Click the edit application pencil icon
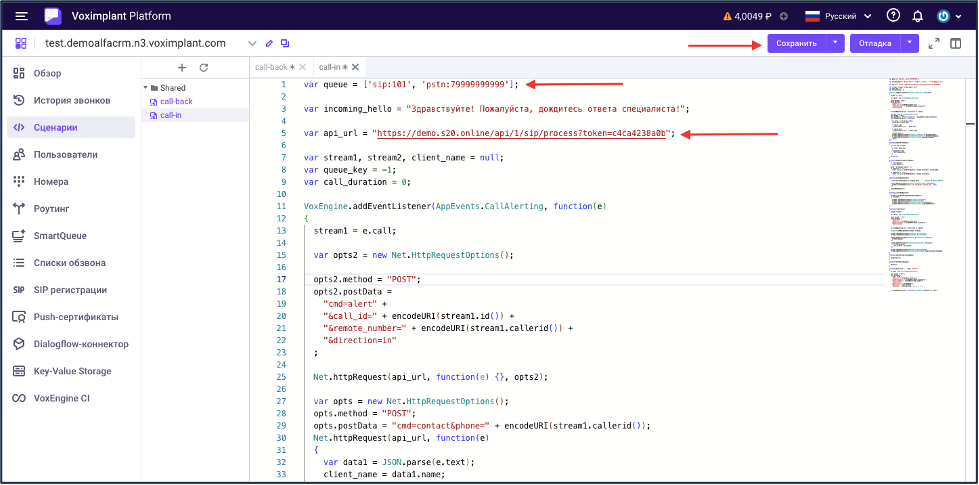979x485 pixels. click(269, 44)
